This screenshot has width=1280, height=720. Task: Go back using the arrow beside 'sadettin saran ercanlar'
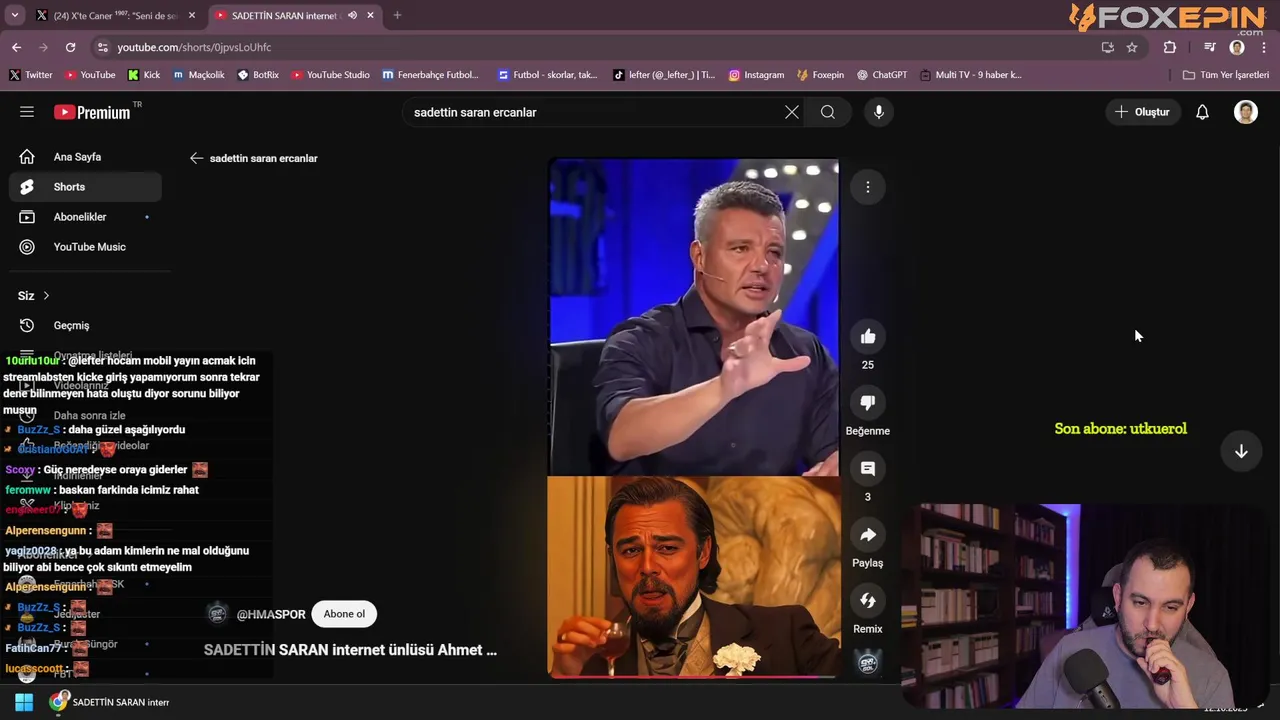196,158
